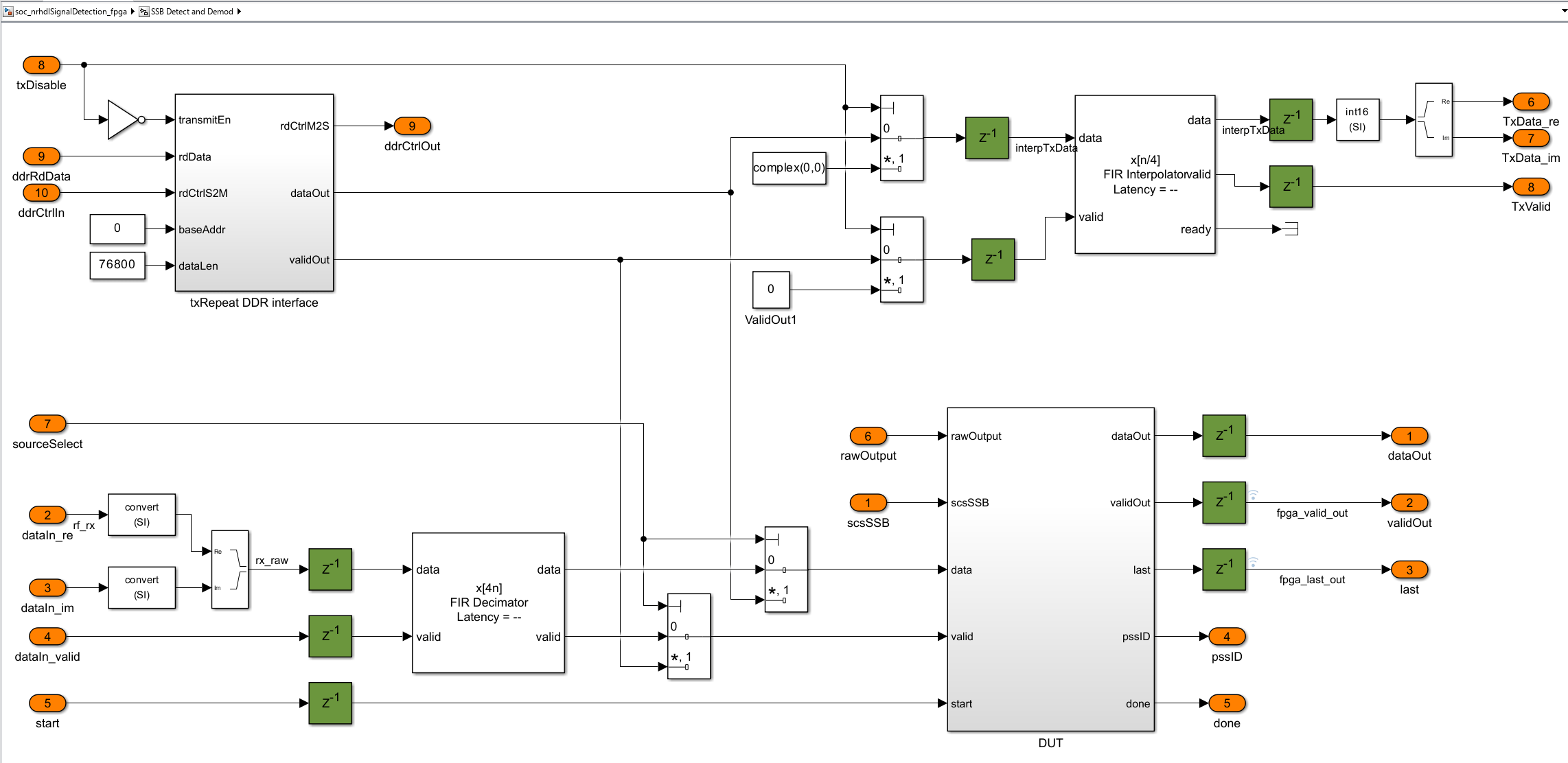1568x763 pixels.
Task: Select the txDisable input port 8
Action: tap(41, 65)
